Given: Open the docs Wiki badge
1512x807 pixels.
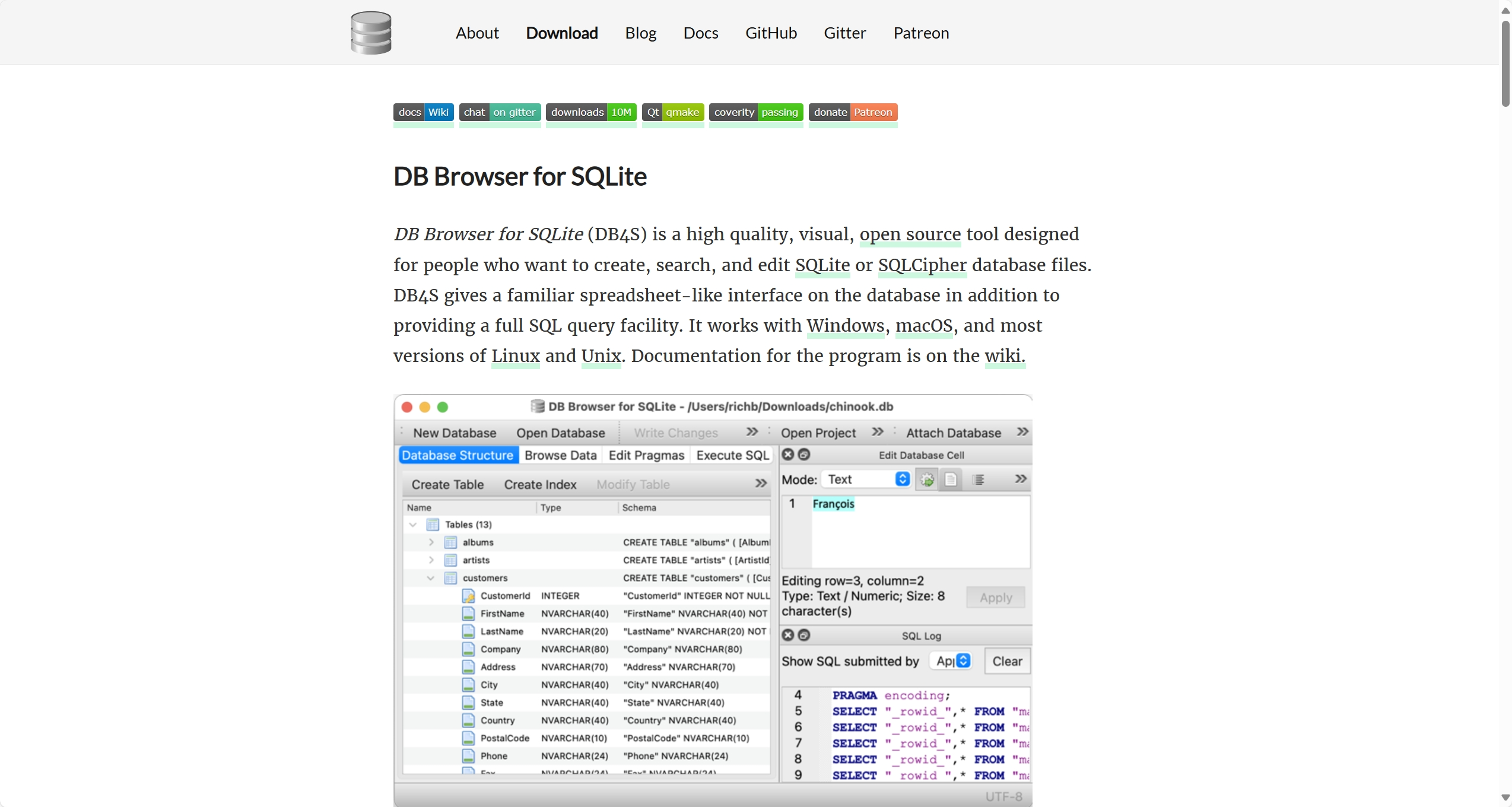Looking at the screenshot, I should coord(423,112).
